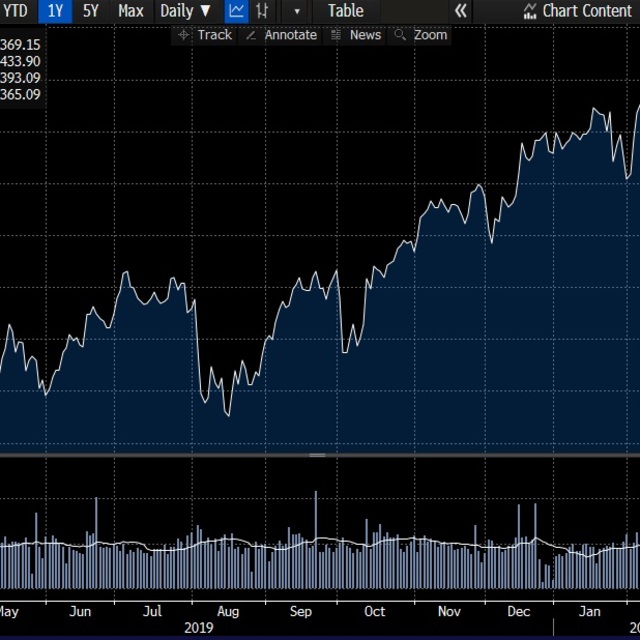
Task: Select the 1Y time range
Action: point(56,11)
